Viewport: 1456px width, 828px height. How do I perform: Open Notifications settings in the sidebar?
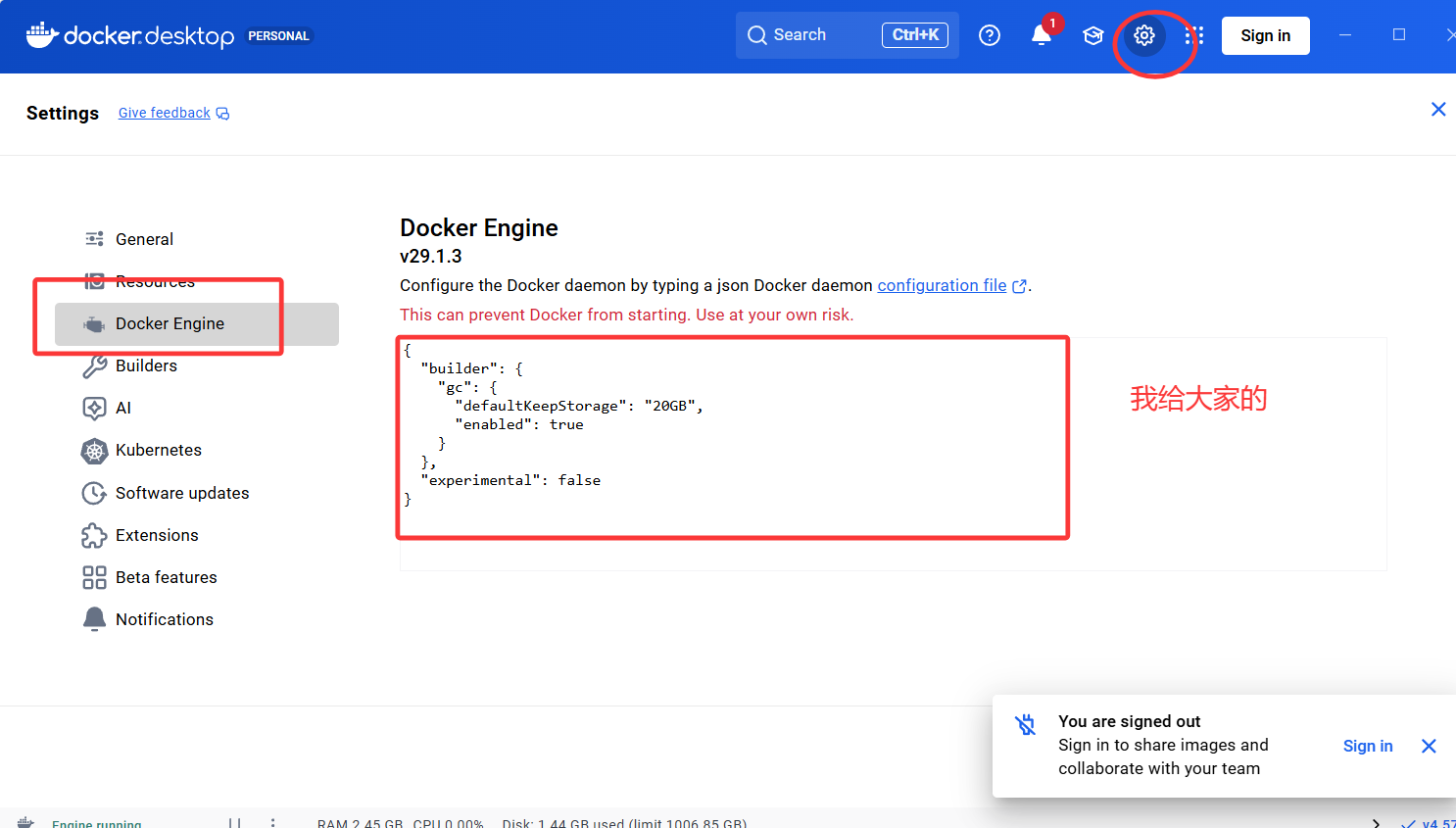(x=197, y=619)
